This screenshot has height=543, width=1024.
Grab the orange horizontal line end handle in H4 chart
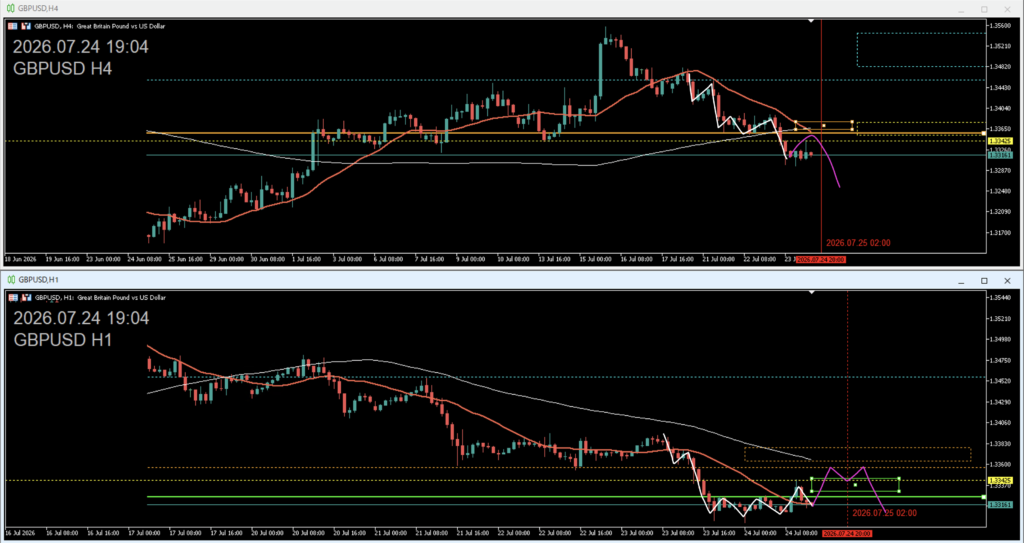(x=984, y=133)
